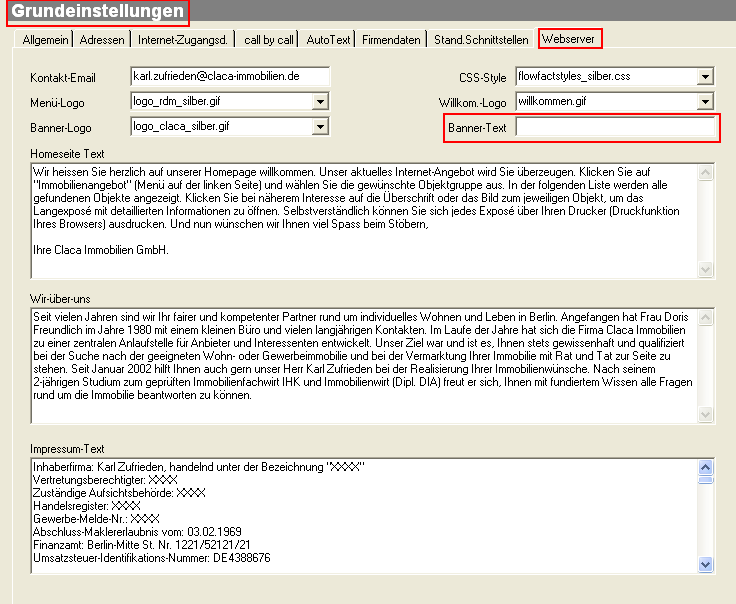This screenshot has width=736, height=604.
Task: Click the 'Finanzamt: Berlin-Mitte' line
Action: 142,545
